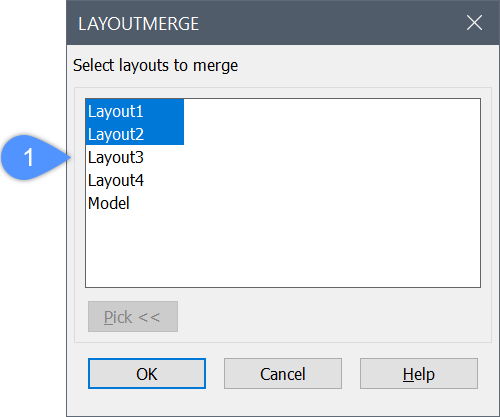Click the Pick << button
The image size is (500, 417).
[133, 316]
